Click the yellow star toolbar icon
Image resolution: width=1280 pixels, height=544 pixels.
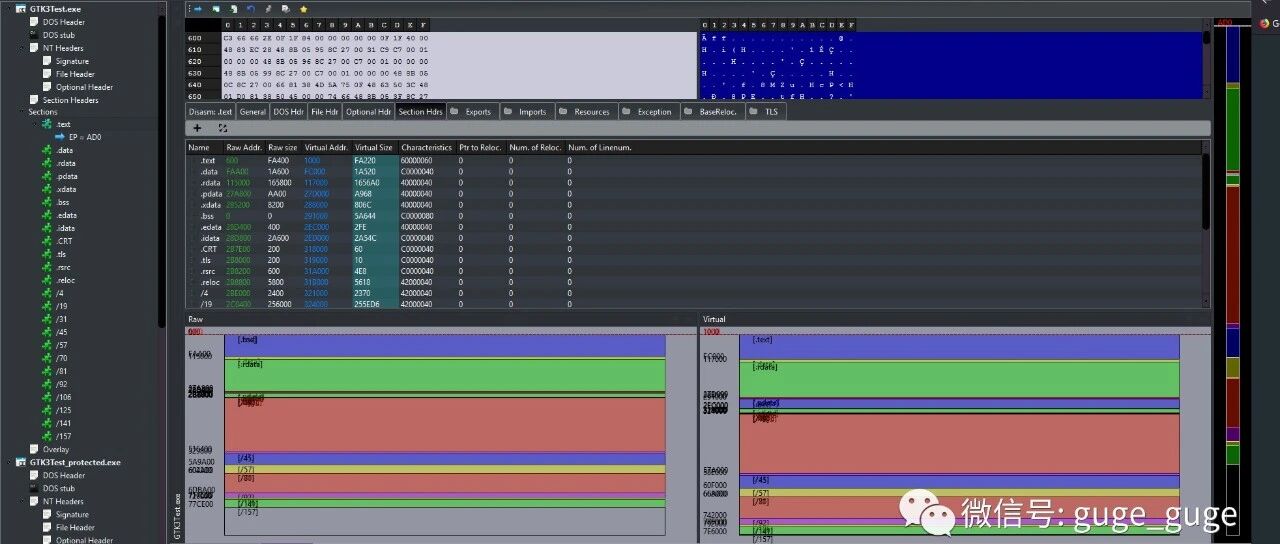pyautogui.click(x=303, y=9)
